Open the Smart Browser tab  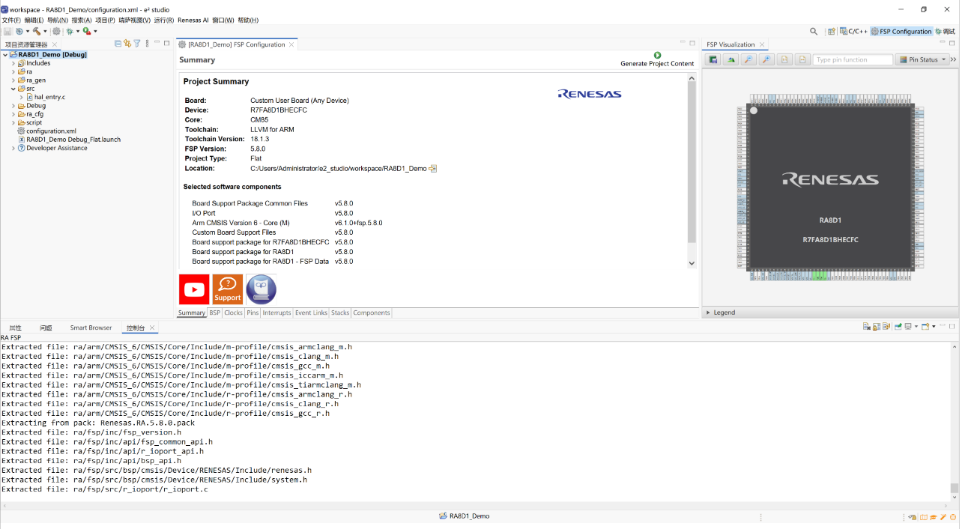[91, 328]
